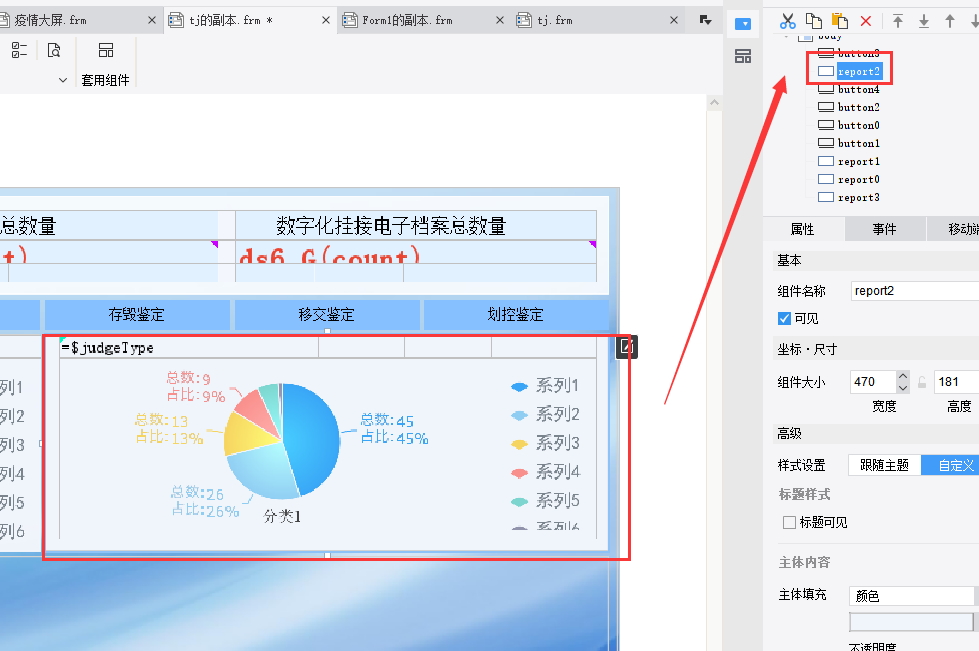Select report3 in the component tree
This screenshot has width=979, height=651.
[x=858, y=198]
